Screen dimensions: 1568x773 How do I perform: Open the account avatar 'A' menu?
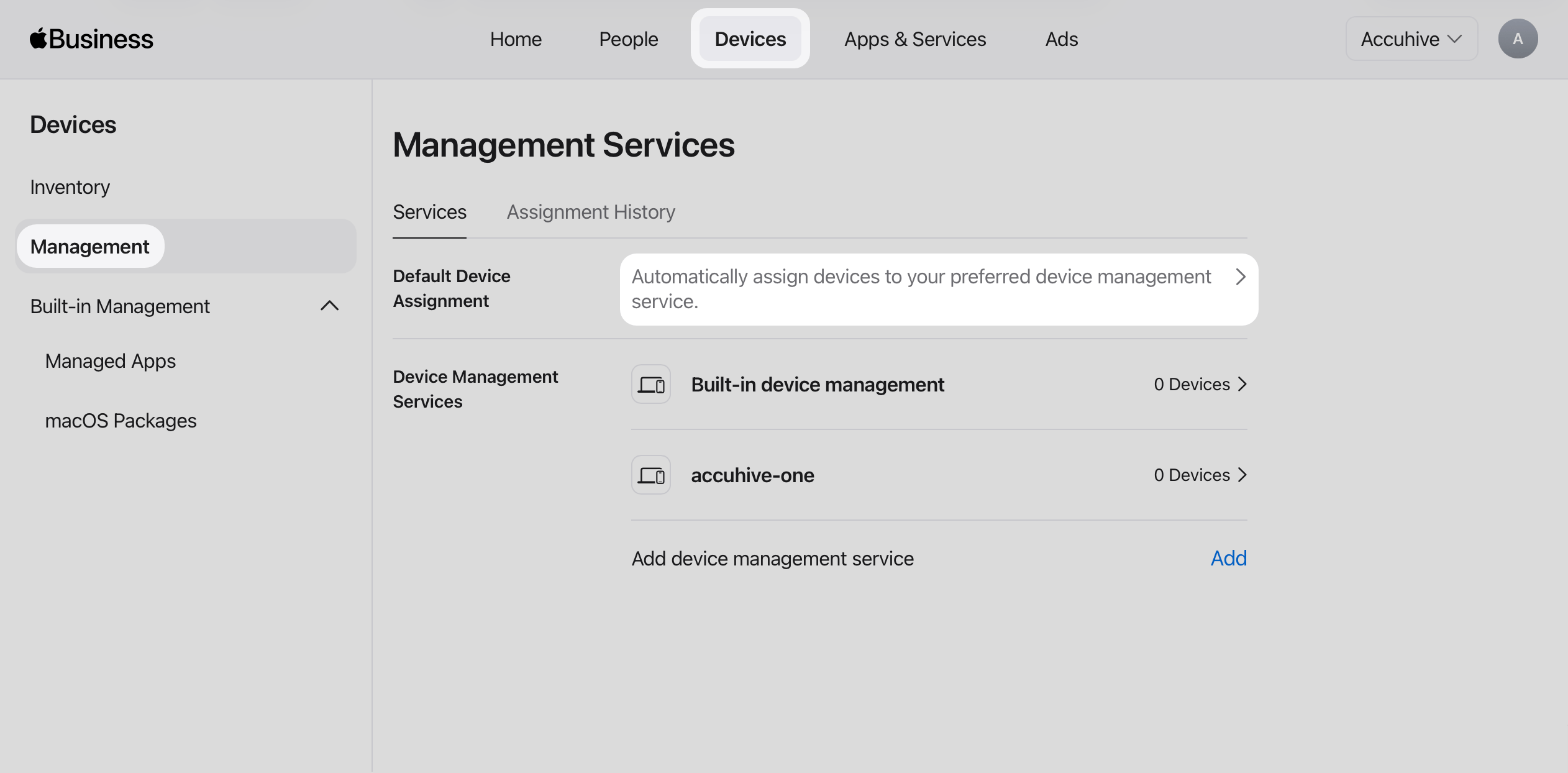[x=1518, y=39]
